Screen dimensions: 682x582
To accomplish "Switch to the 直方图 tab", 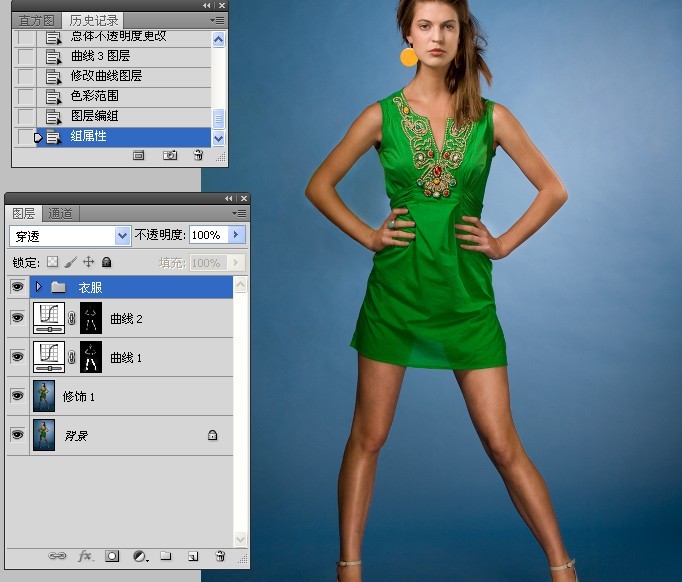I will pyautogui.click(x=37, y=20).
